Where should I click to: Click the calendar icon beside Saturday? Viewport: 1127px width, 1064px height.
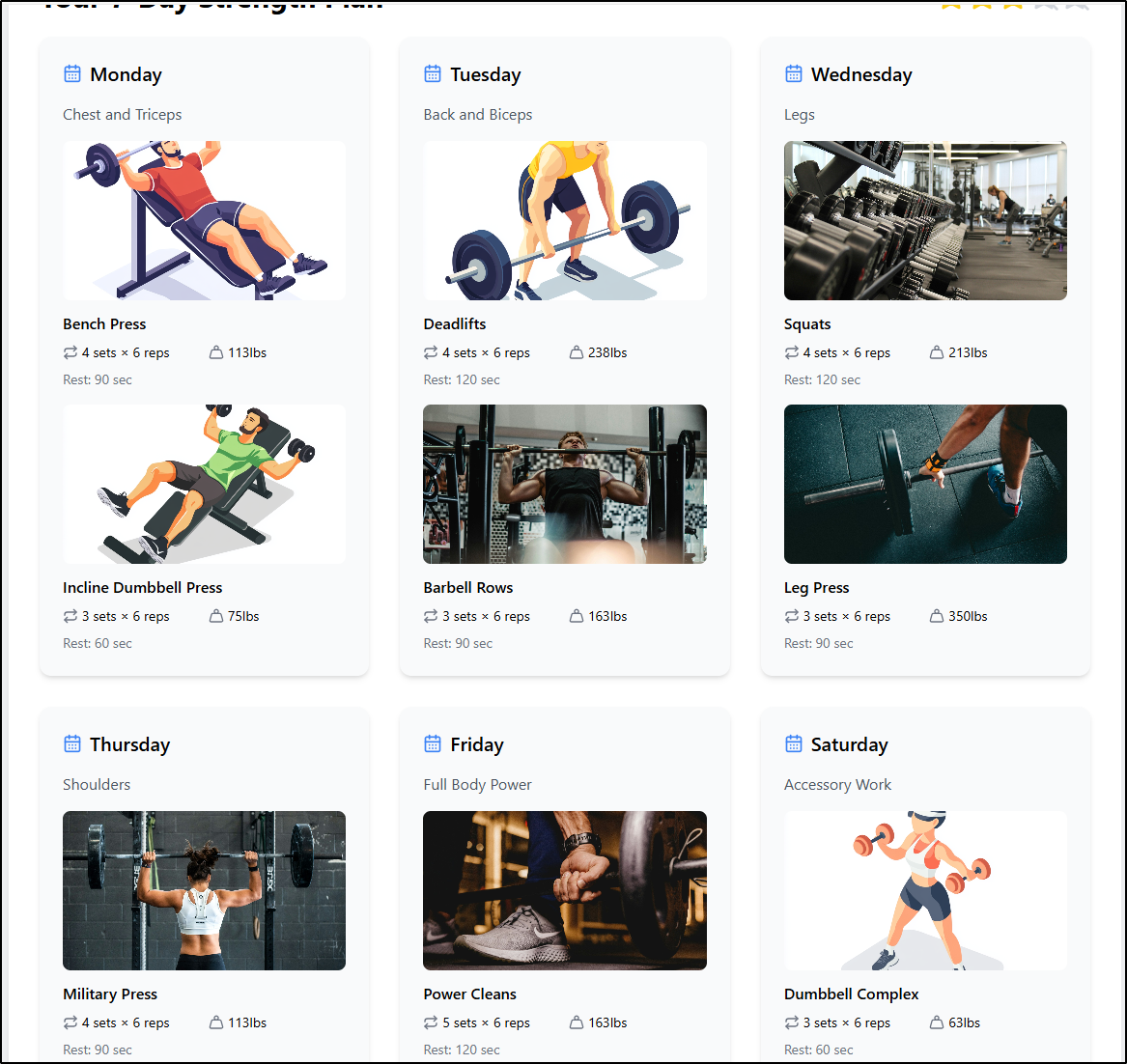click(793, 743)
